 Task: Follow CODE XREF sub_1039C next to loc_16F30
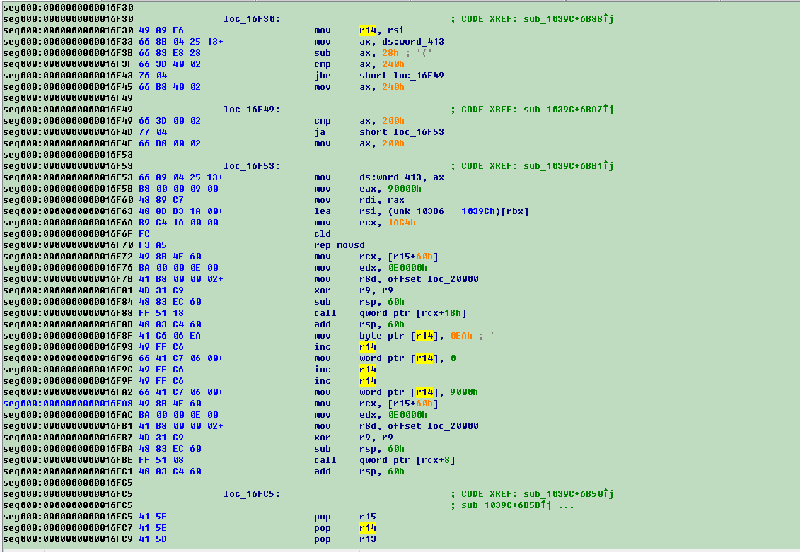568,19
